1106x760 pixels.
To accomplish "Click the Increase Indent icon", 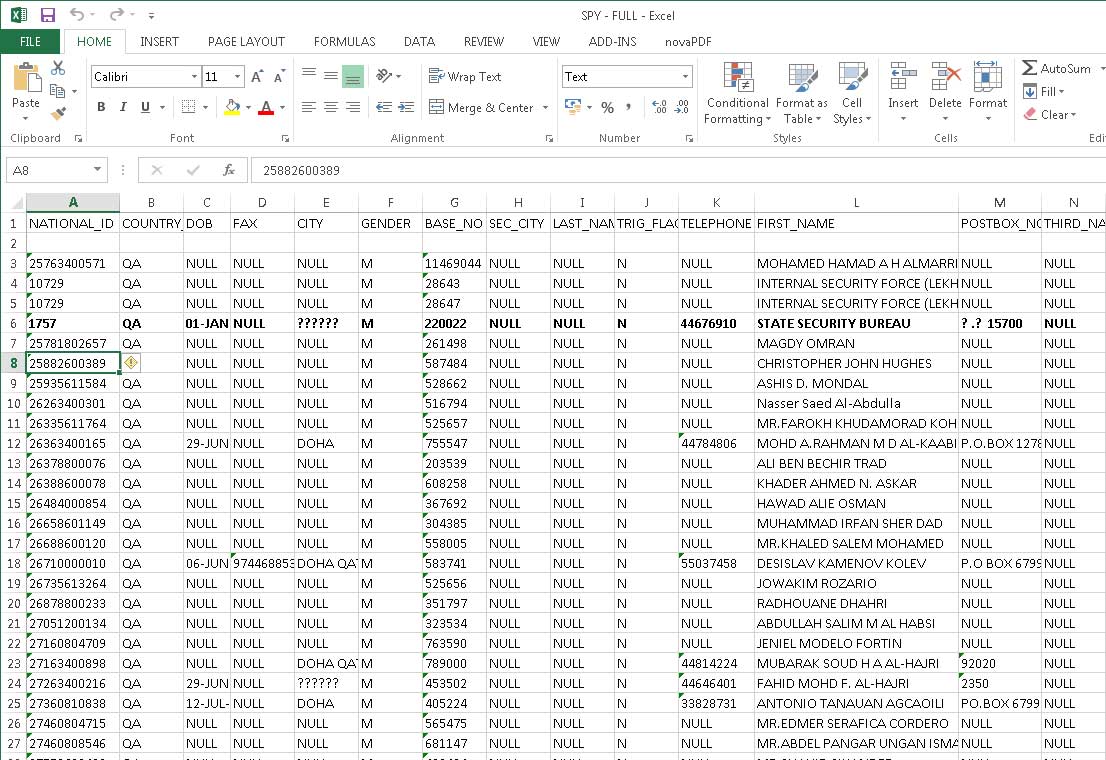I will (406, 107).
